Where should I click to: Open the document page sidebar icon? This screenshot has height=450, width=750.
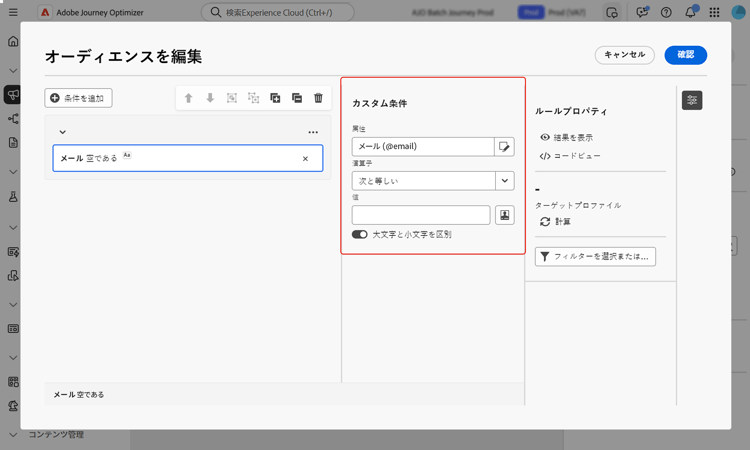(13, 143)
